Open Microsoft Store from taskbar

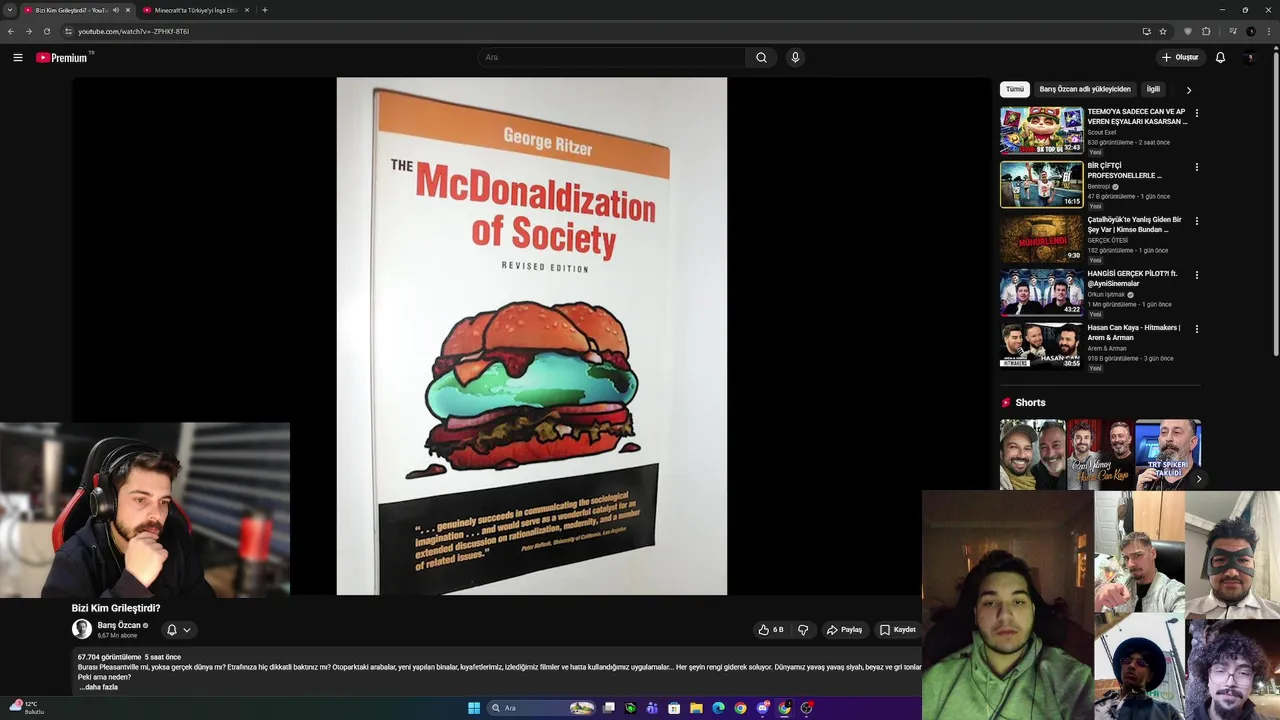pyautogui.click(x=674, y=708)
